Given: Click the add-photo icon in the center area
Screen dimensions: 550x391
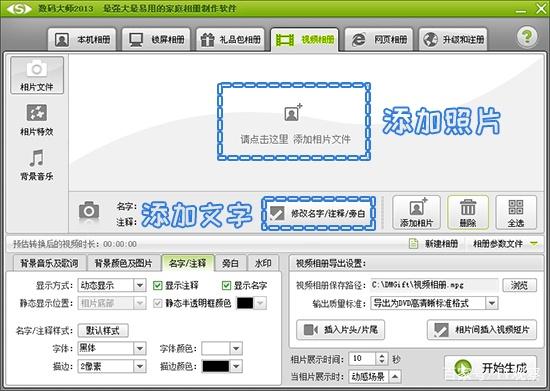Looking at the screenshot, I should point(293,112).
